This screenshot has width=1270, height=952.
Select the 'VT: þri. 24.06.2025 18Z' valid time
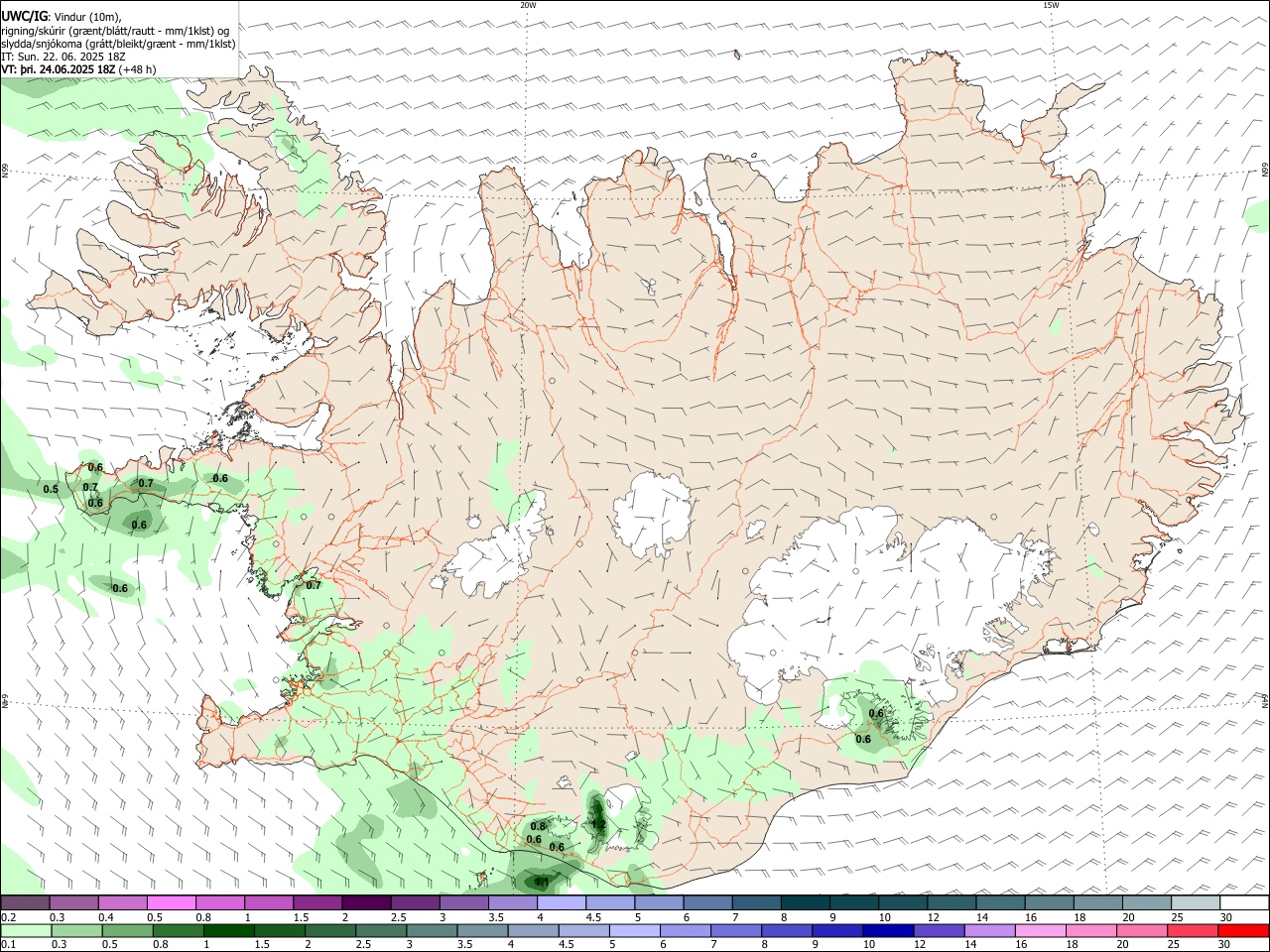(59, 69)
